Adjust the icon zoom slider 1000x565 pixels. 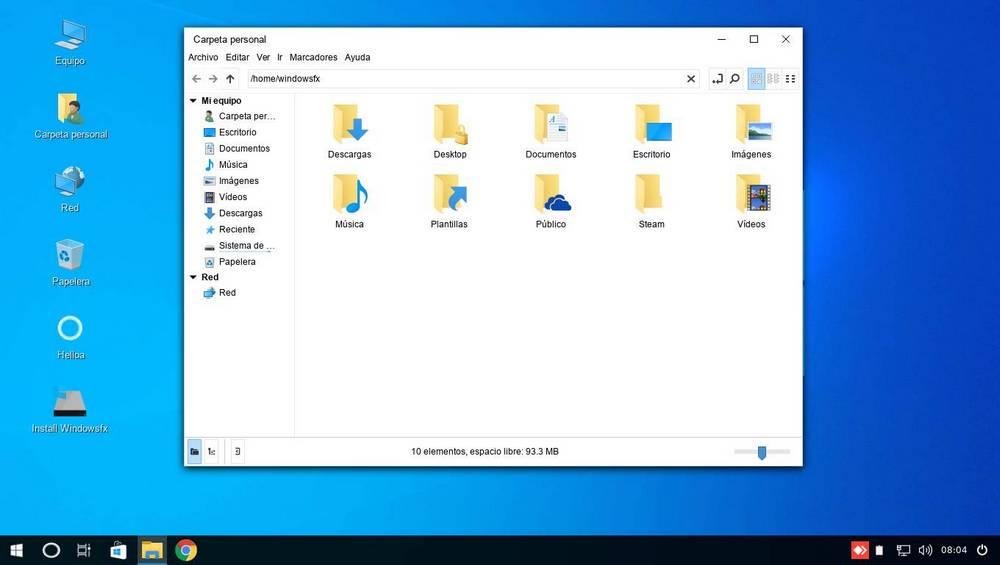tap(761, 452)
